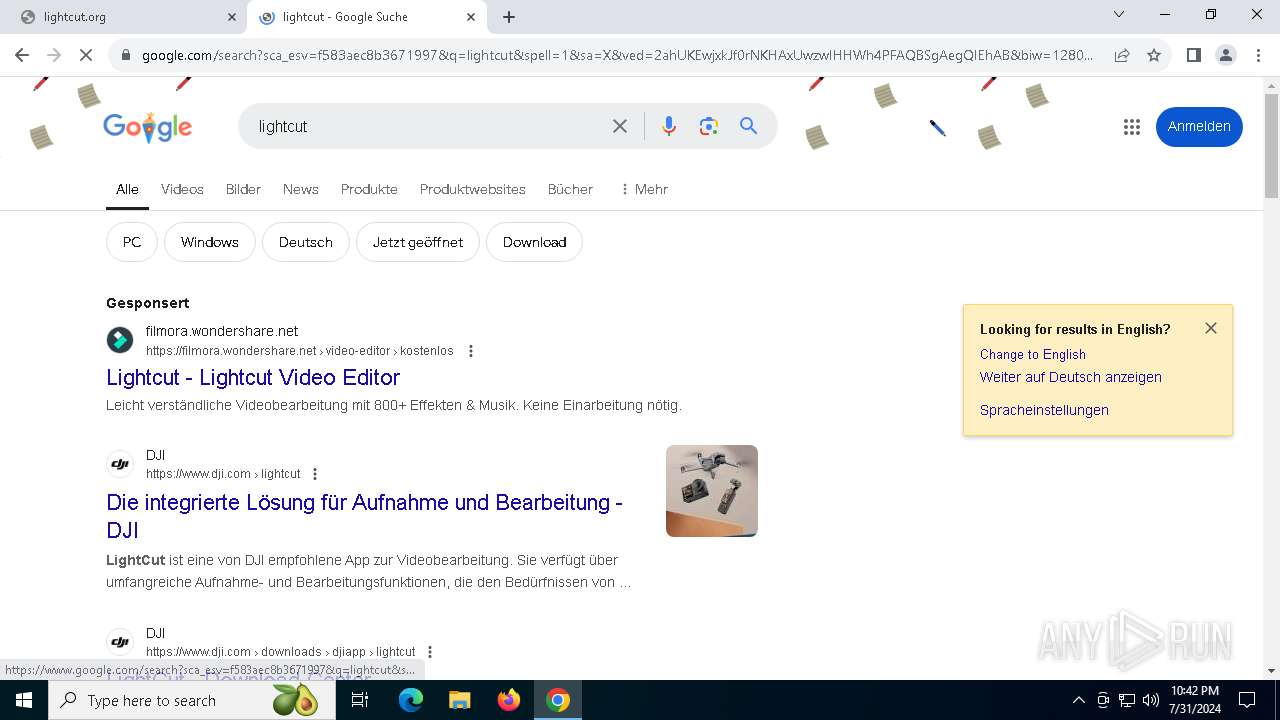Open new tab with plus button
Screen dimensions: 1280x720
point(509,17)
